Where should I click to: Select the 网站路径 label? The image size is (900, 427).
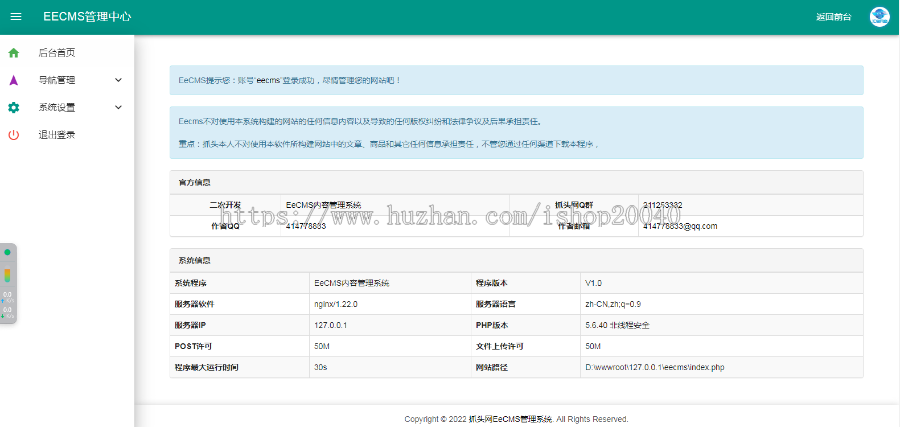[491, 367]
